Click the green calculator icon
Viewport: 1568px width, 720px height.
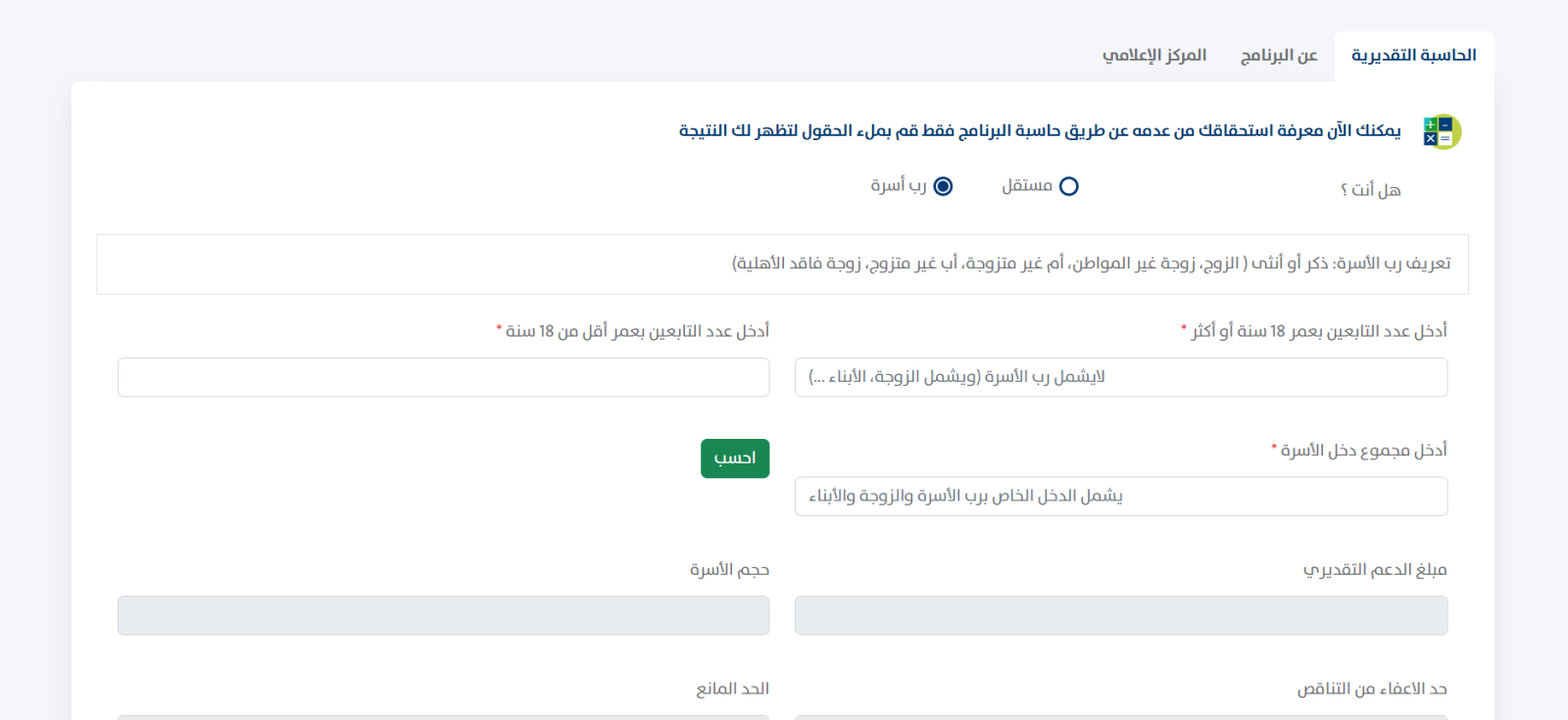1442,131
